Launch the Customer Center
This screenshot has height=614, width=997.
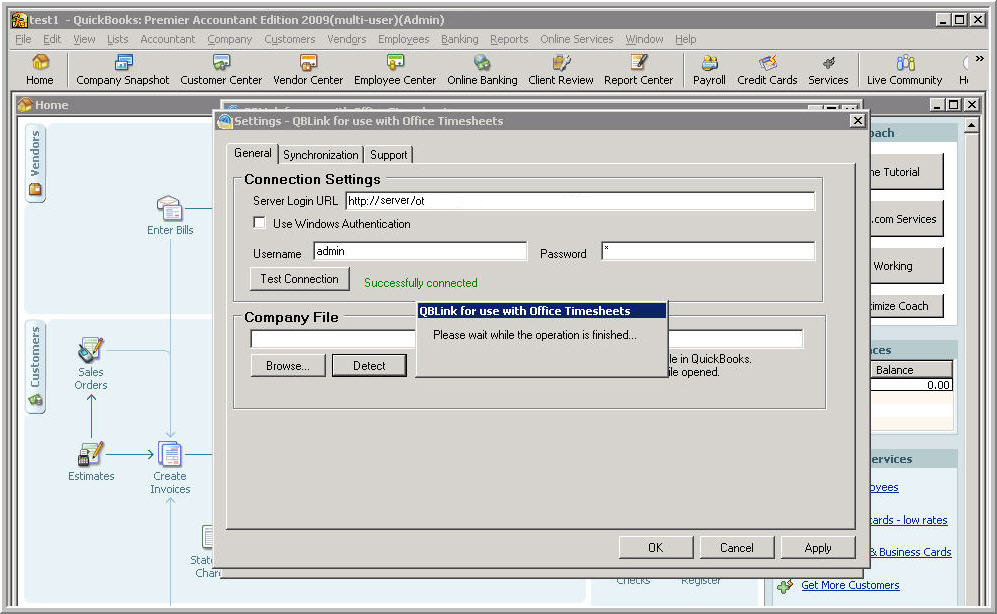pos(221,69)
